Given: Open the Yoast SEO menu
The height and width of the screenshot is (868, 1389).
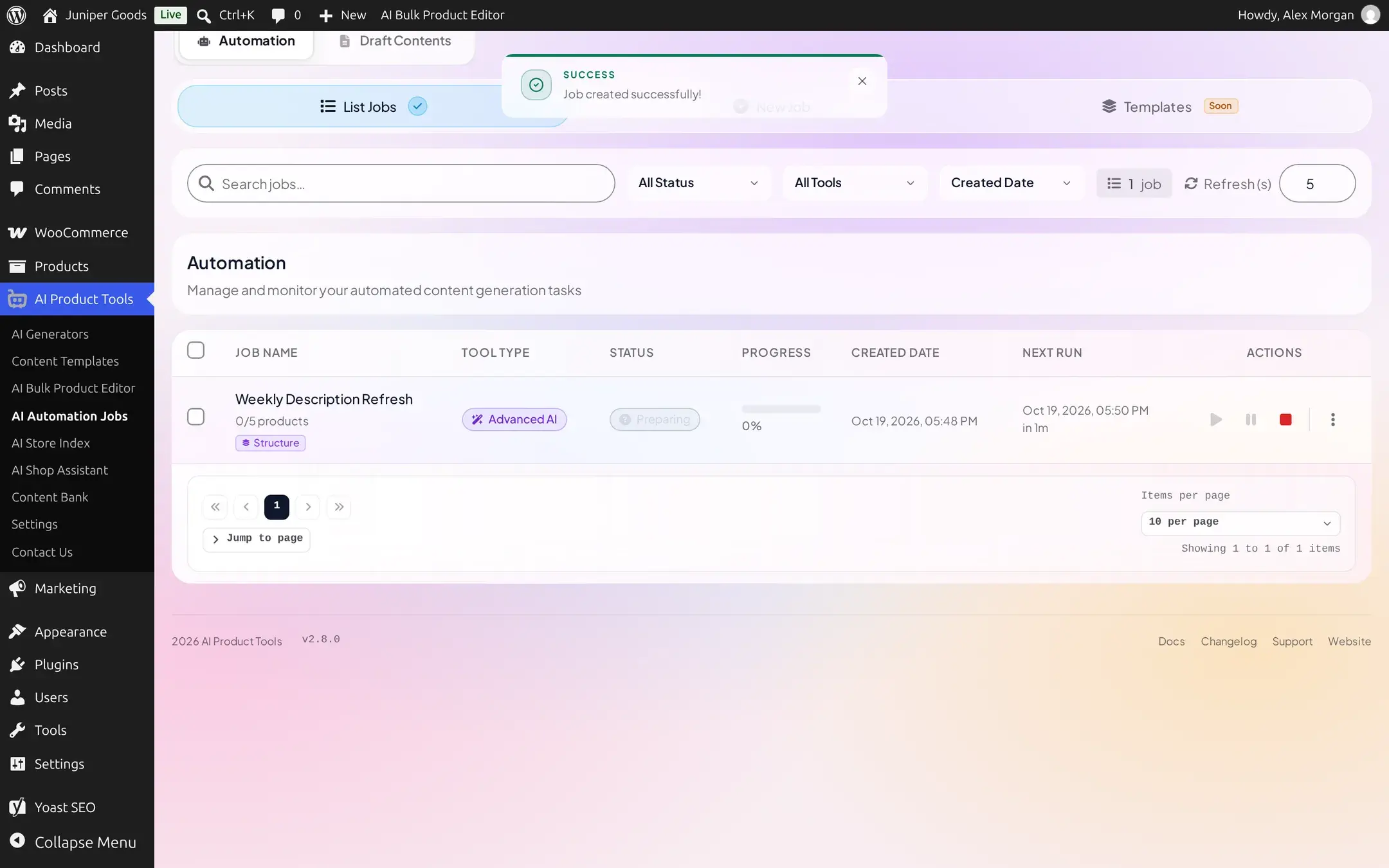Looking at the screenshot, I should click(x=77, y=808).
